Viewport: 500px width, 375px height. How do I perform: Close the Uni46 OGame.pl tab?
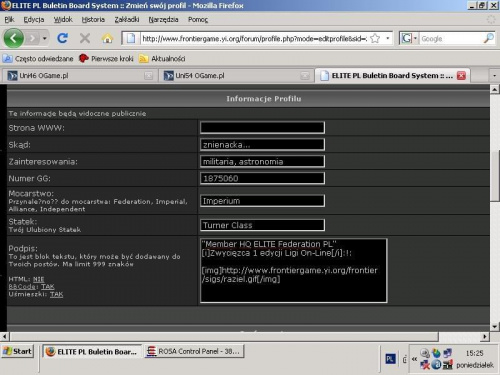coord(148,76)
